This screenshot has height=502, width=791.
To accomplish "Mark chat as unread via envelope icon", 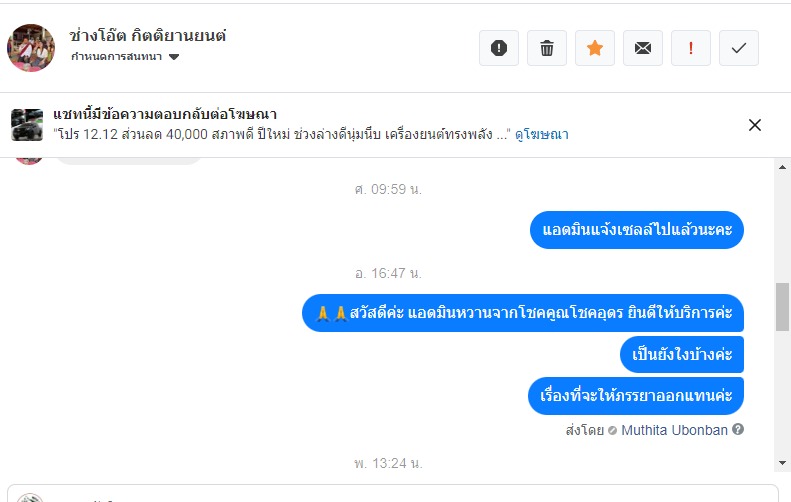I will tap(643, 48).
